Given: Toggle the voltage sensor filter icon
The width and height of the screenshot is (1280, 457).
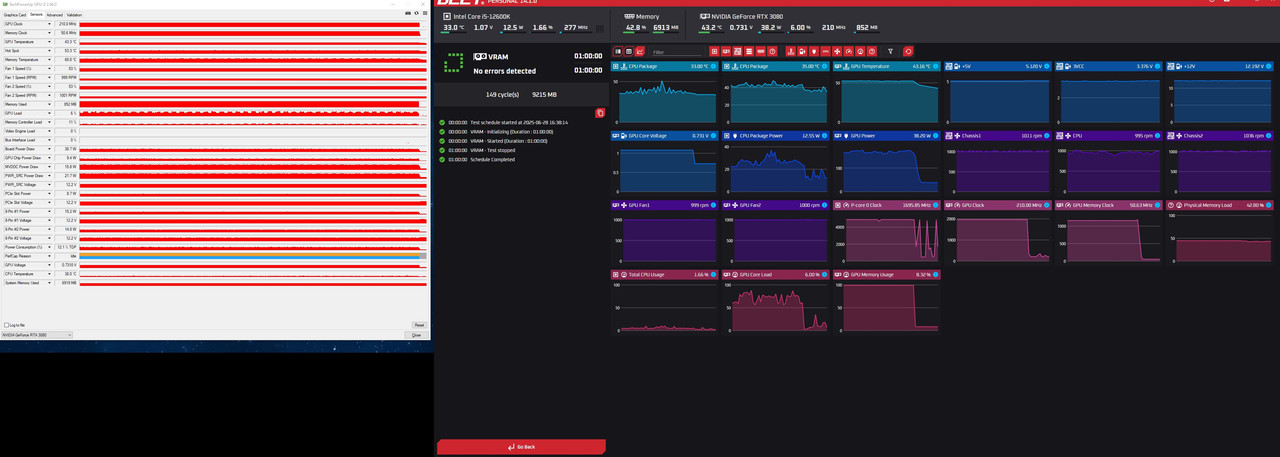Looking at the screenshot, I should point(802,51).
